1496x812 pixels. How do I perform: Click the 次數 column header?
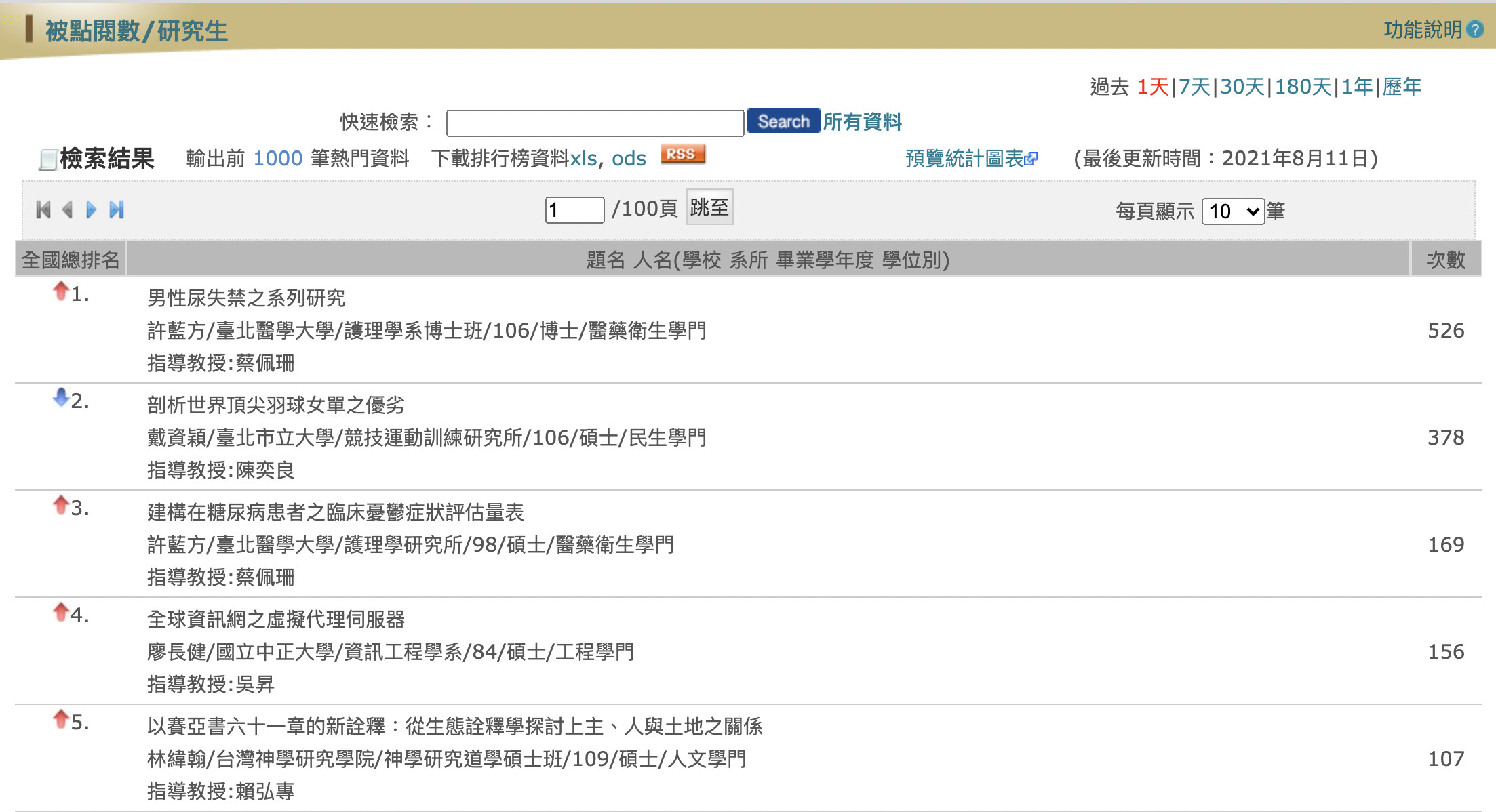click(1446, 260)
